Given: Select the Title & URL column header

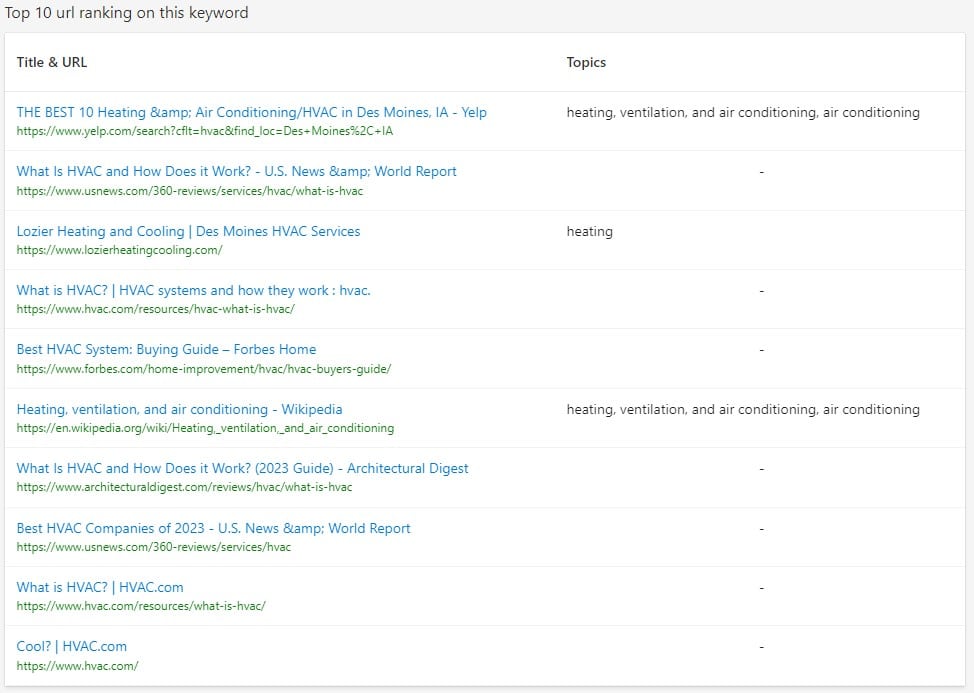Looking at the screenshot, I should [x=52, y=62].
